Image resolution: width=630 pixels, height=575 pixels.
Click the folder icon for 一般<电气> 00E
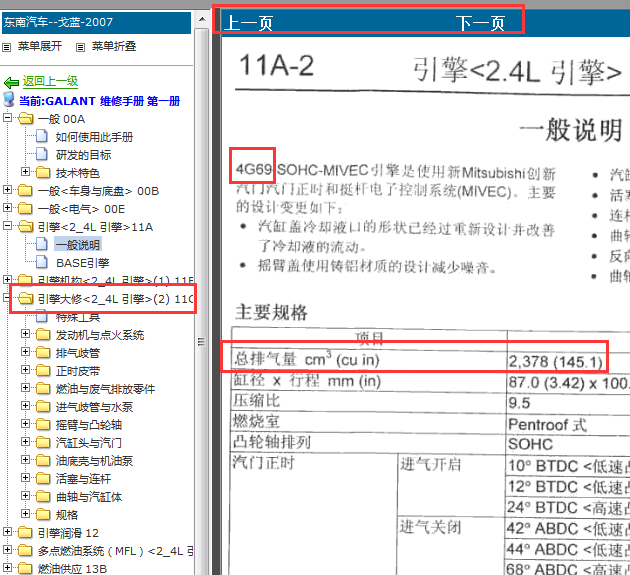click(x=25, y=209)
